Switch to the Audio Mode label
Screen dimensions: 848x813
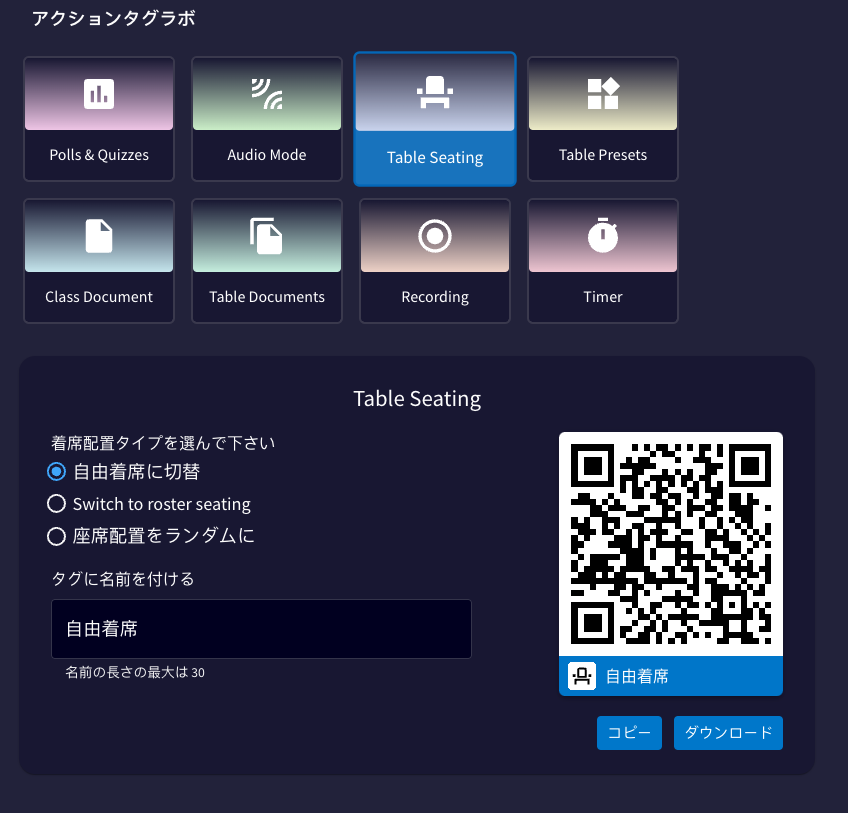[267, 155]
